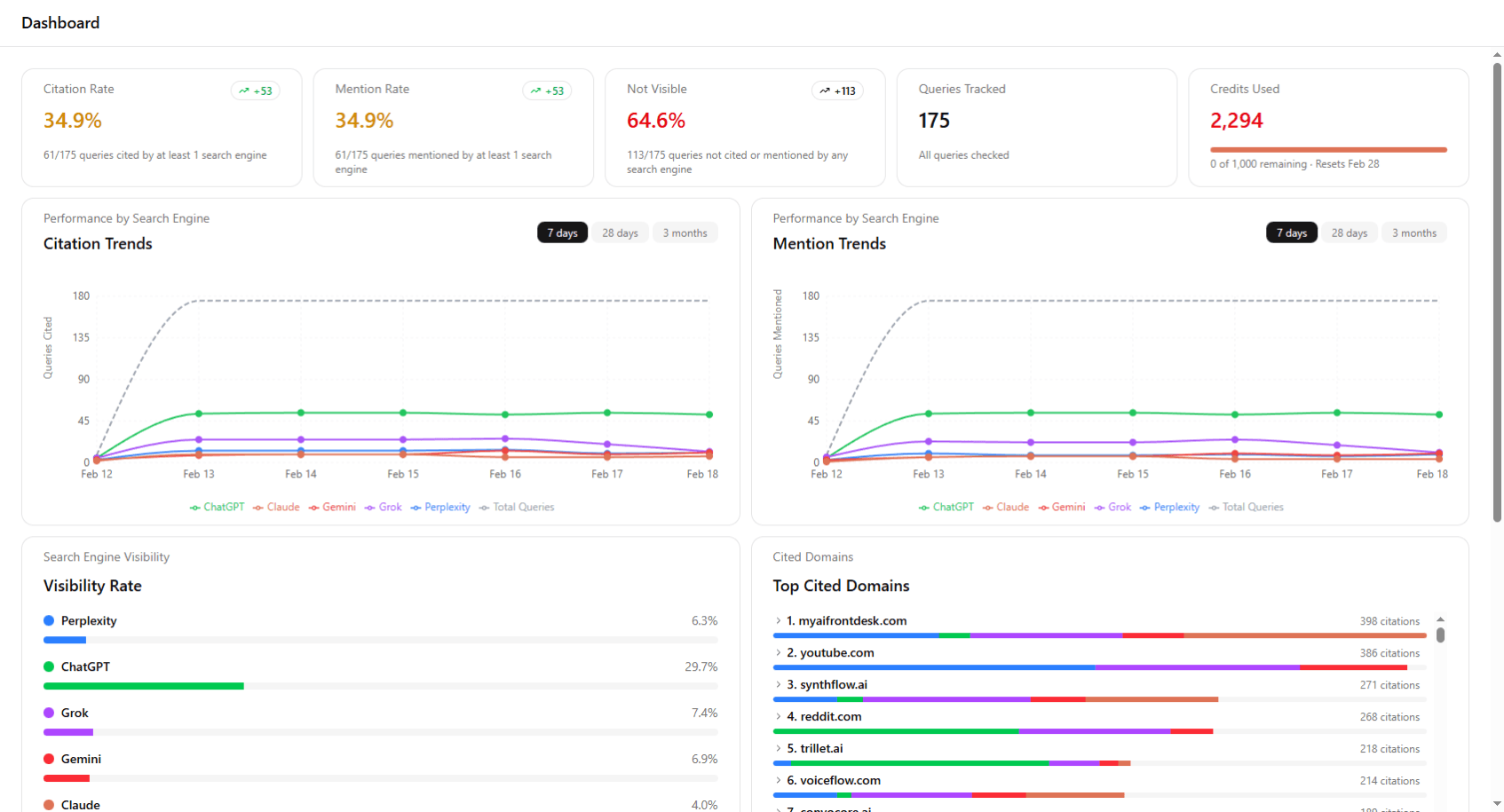Click the red Claude icon in Citation Trends legend
The height and width of the screenshot is (812, 1504).
257,507
